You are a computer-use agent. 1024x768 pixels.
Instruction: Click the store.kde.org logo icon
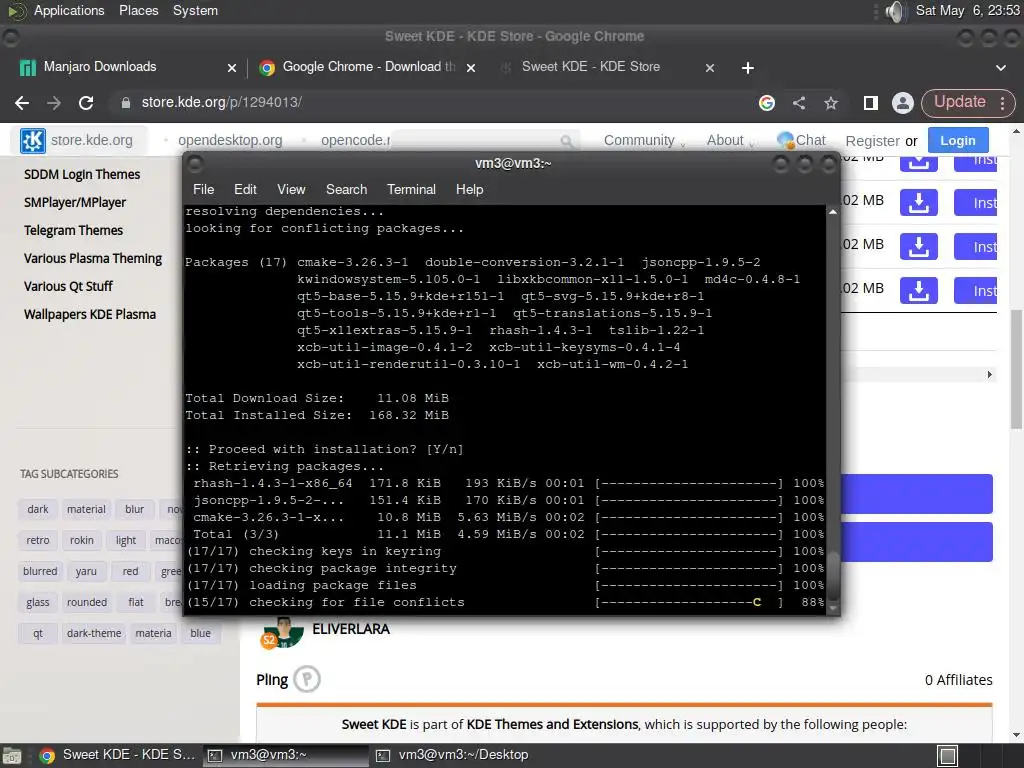pyautogui.click(x=32, y=140)
